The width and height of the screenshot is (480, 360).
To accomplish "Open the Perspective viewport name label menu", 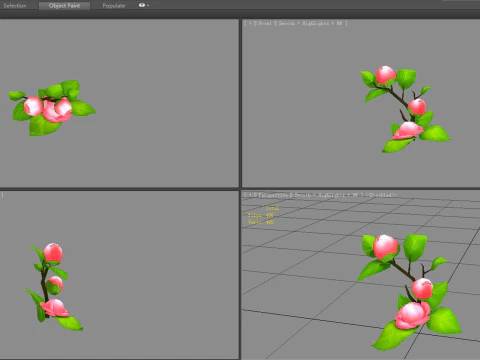I will pyautogui.click(x=273, y=195).
